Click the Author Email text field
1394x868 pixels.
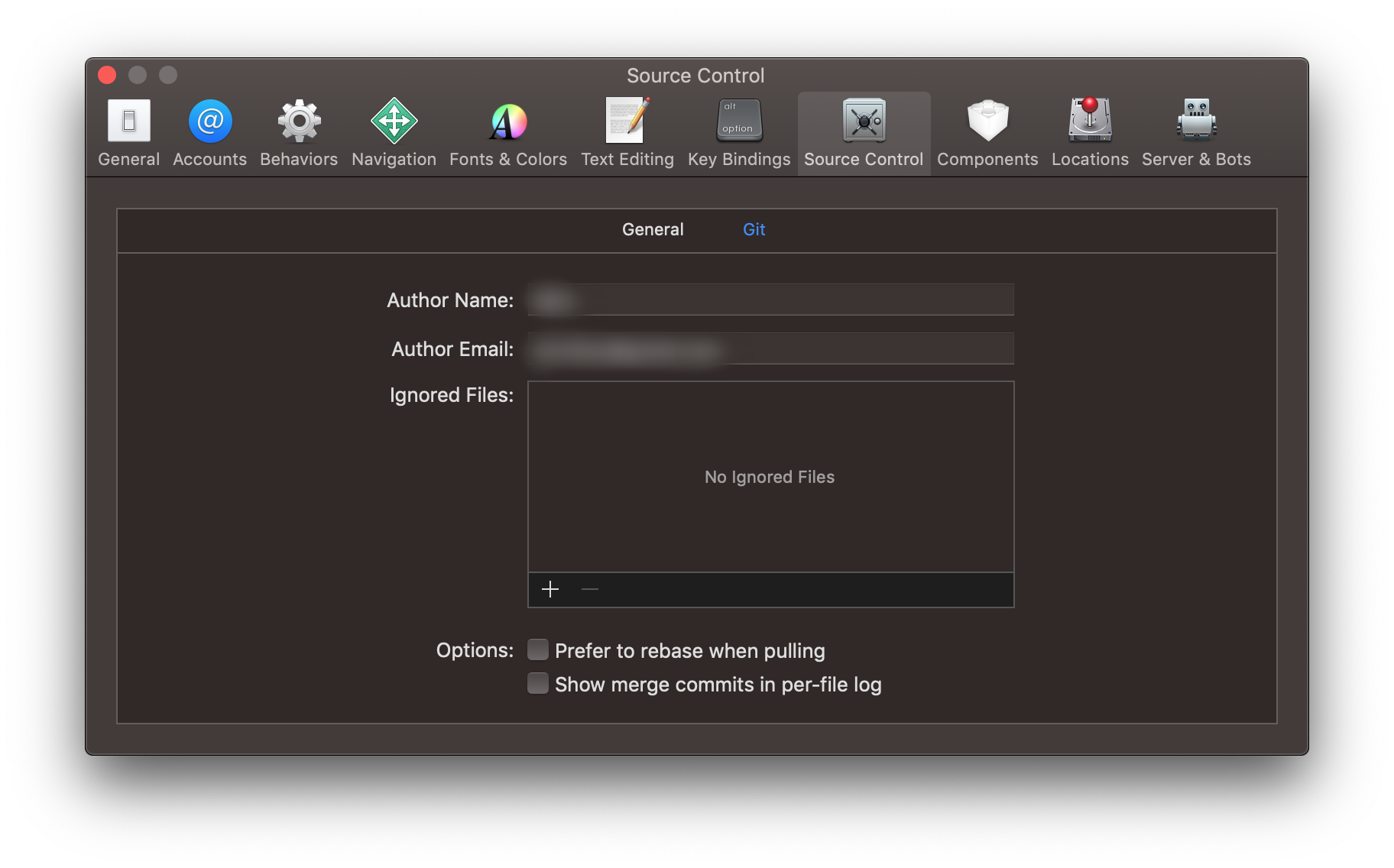click(x=770, y=348)
